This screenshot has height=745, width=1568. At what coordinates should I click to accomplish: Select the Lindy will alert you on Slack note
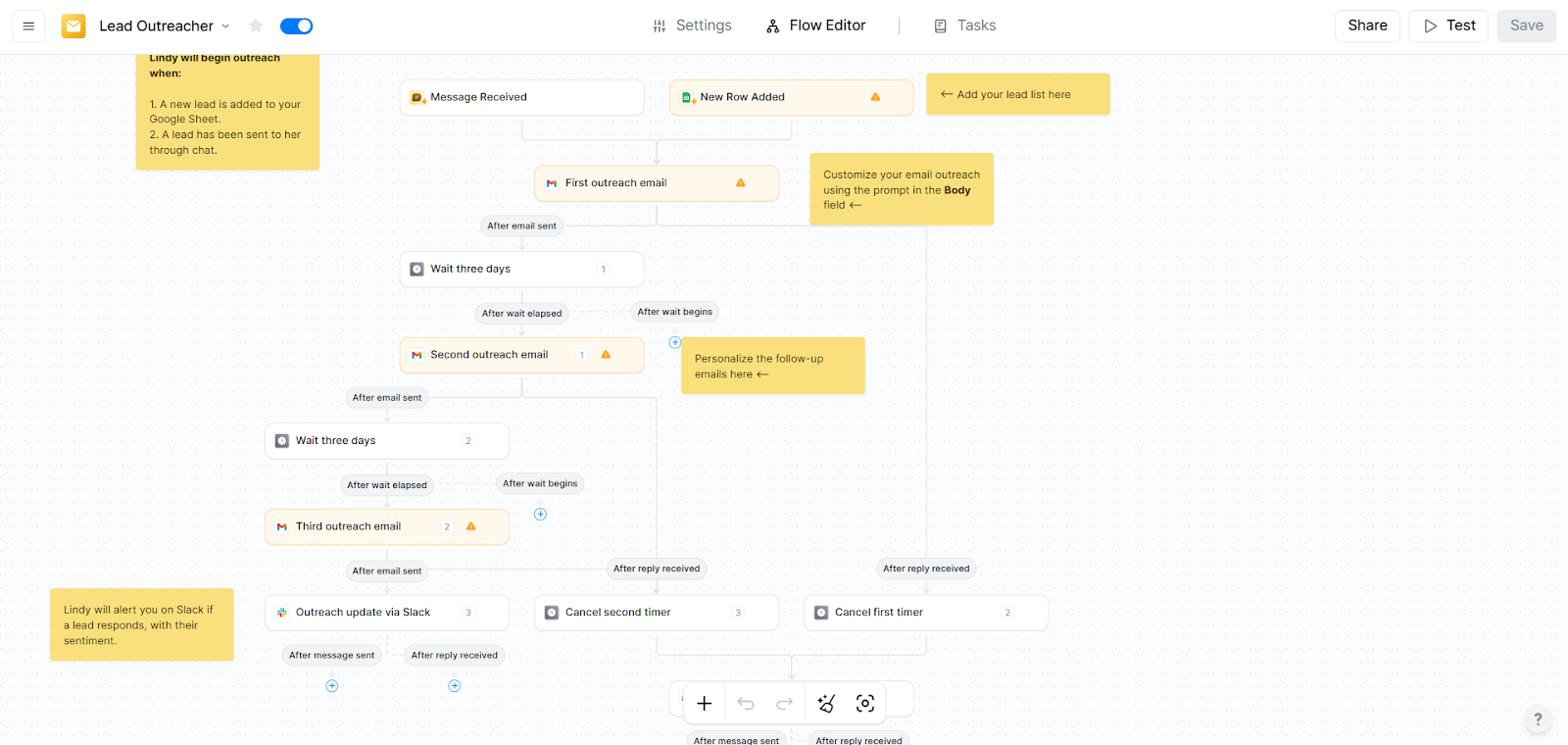tap(142, 624)
